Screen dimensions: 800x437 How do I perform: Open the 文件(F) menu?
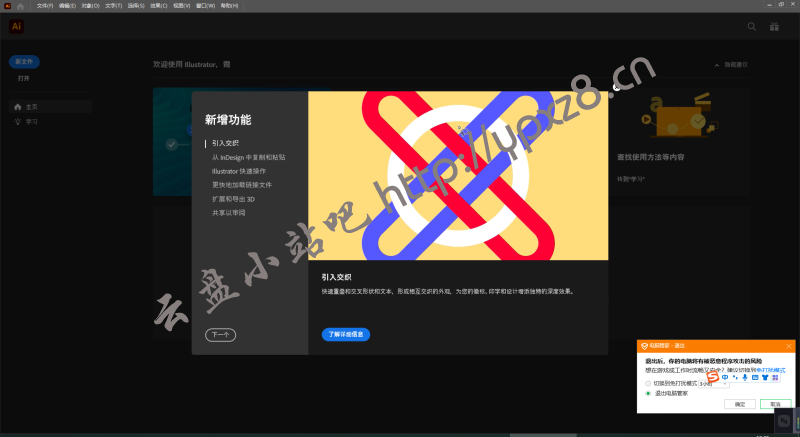45,6
